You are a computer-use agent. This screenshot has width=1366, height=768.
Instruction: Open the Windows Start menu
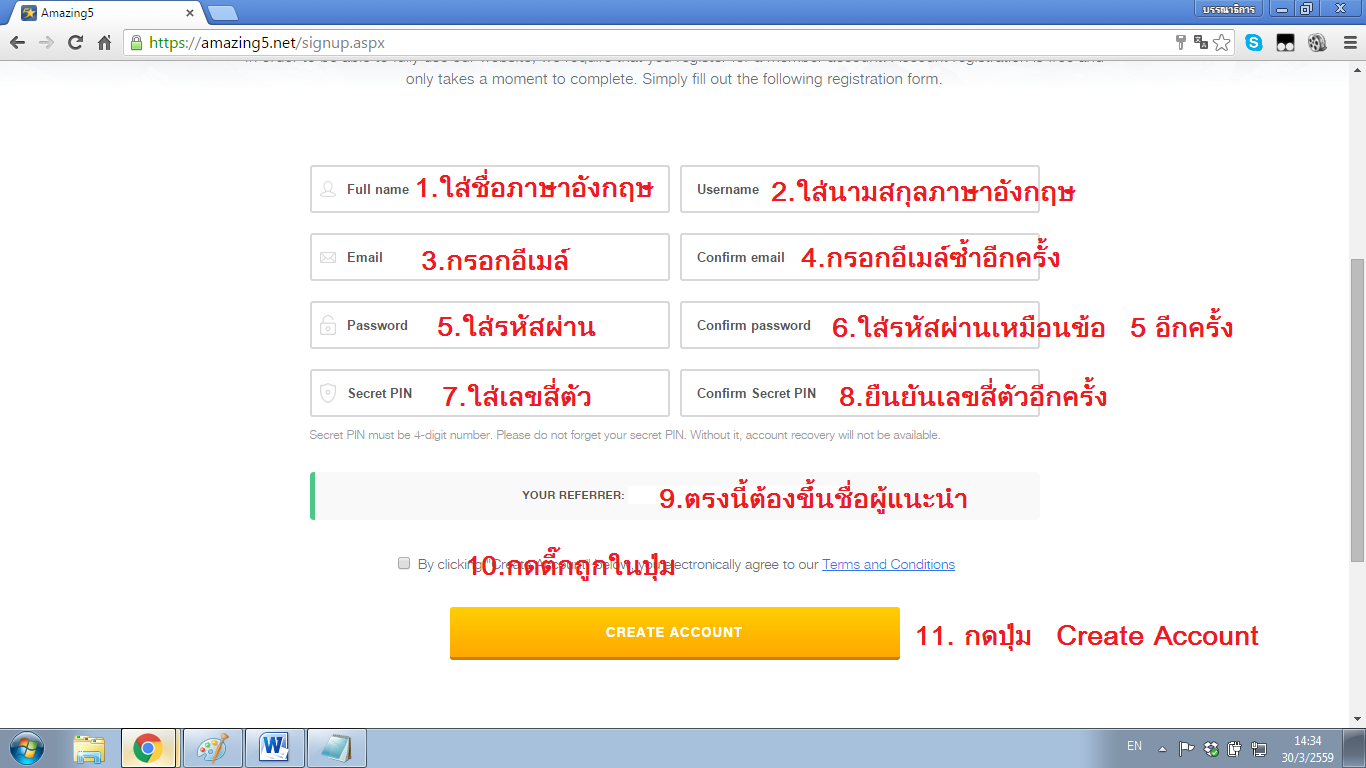pyautogui.click(x=26, y=748)
